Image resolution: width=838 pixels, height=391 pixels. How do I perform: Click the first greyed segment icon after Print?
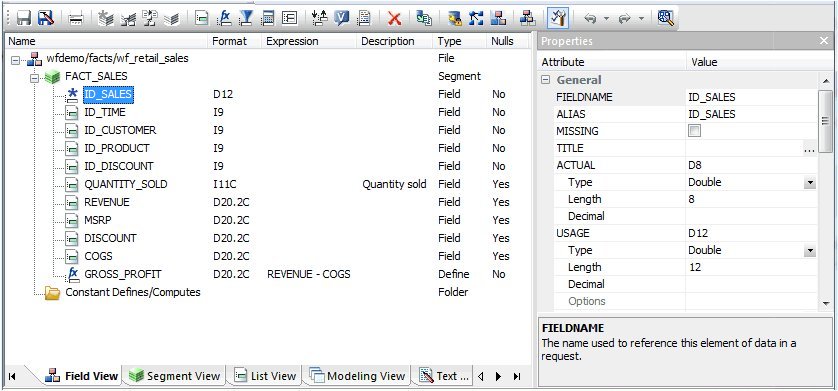[x=106, y=19]
